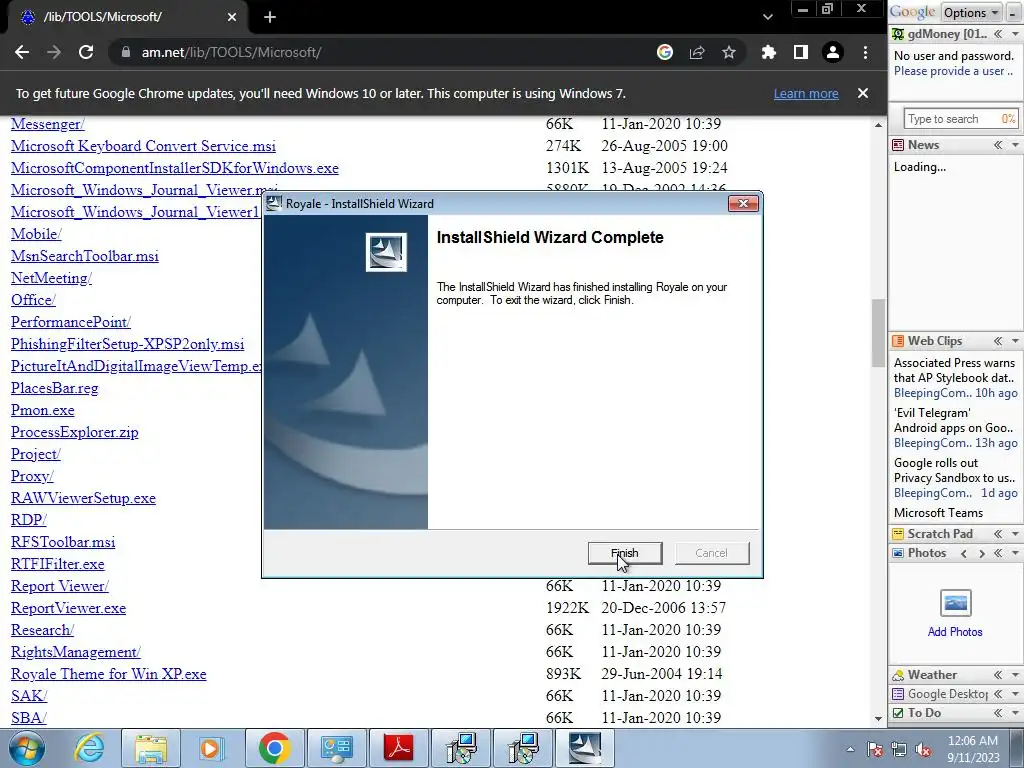
Task: Open muted volume tray icon
Action: [x=923, y=749]
